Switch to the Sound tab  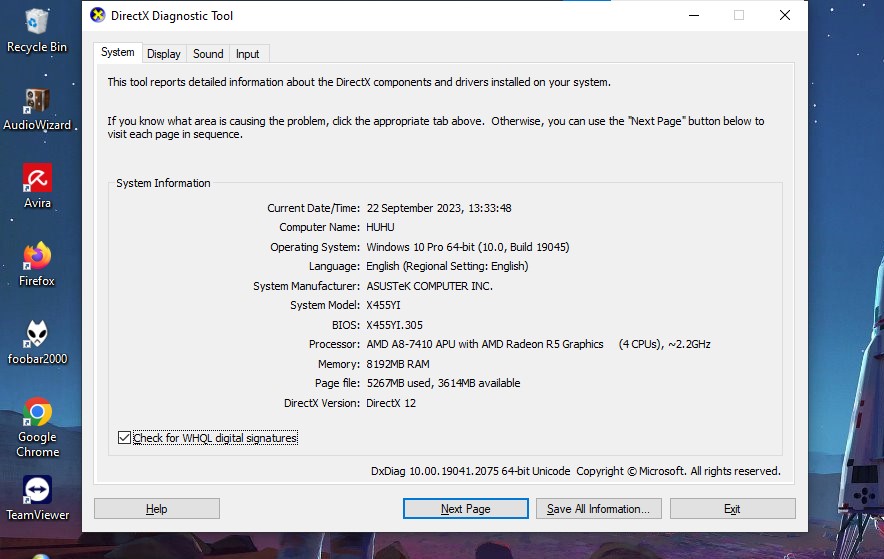(x=208, y=54)
